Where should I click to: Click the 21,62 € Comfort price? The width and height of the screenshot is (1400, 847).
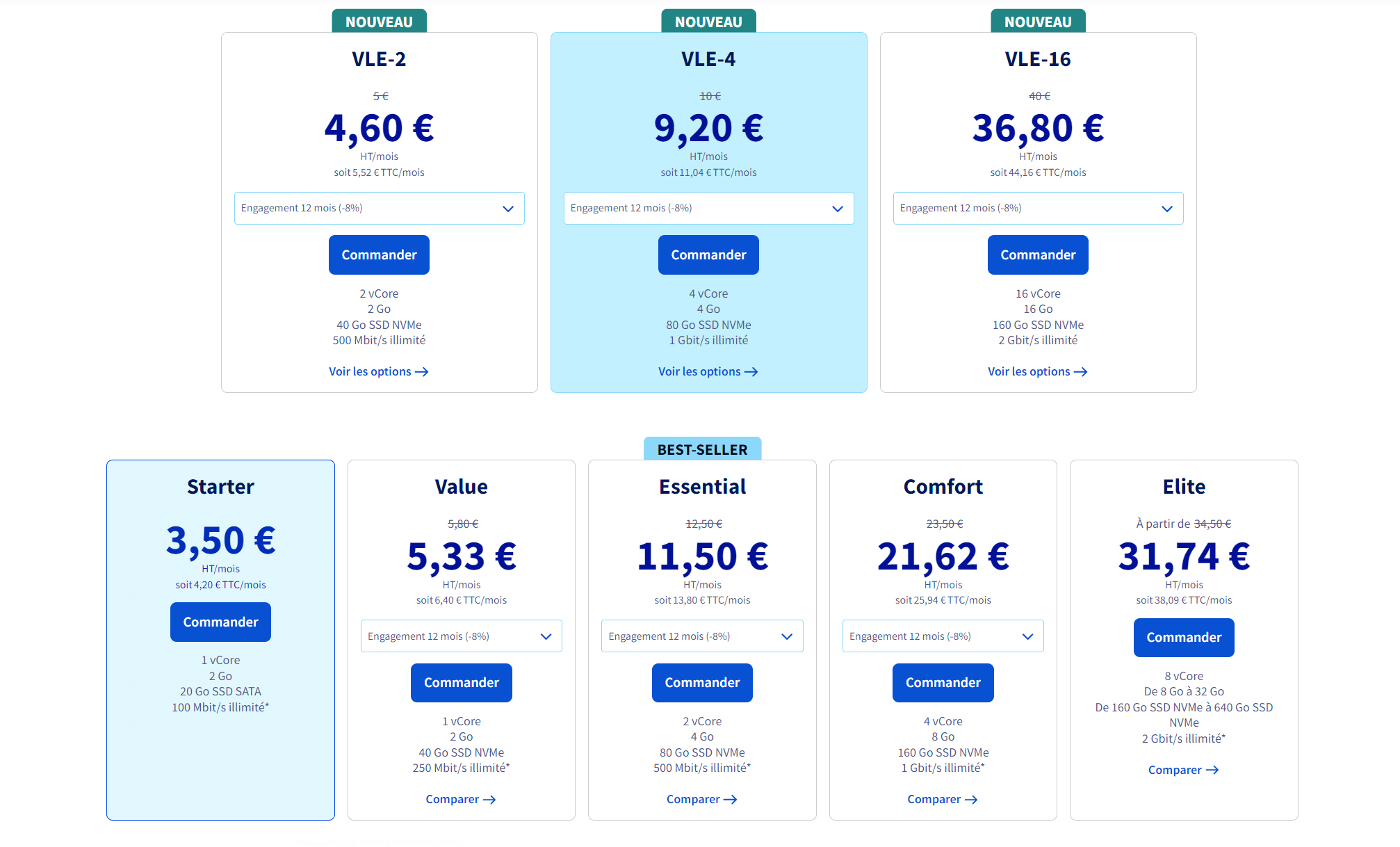click(x=943, y=556)
